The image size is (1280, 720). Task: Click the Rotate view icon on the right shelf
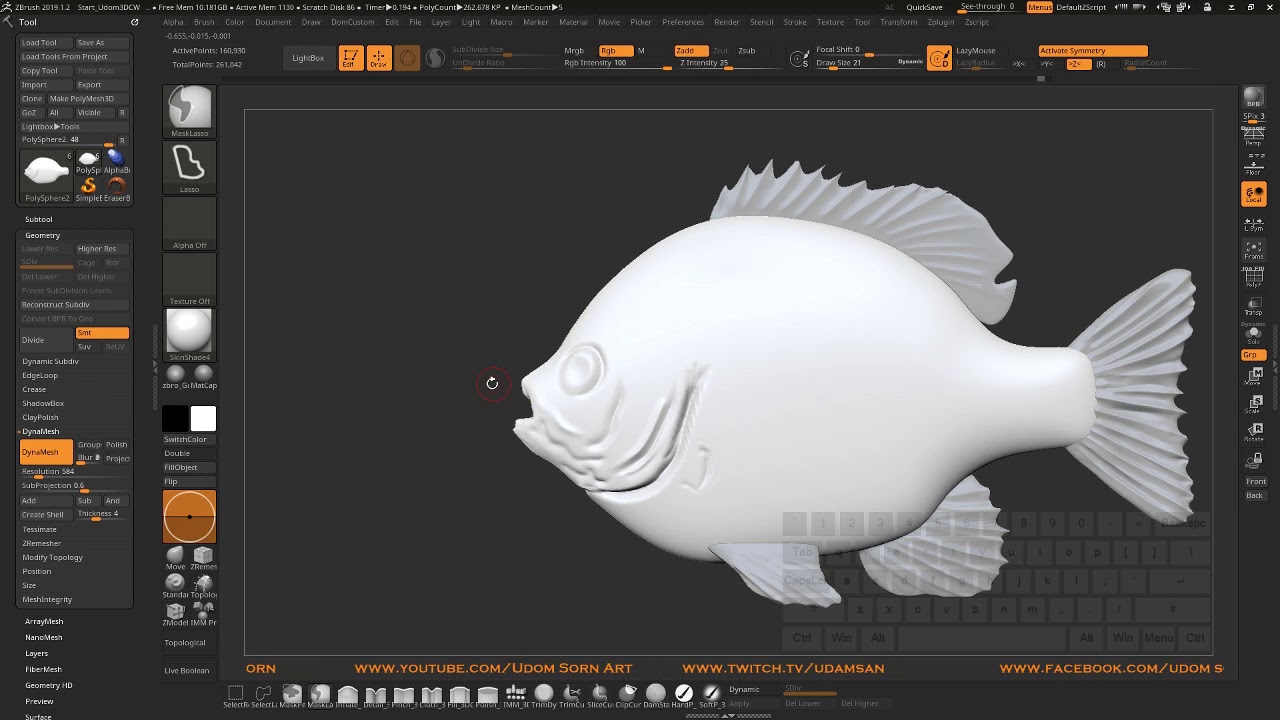pyautogui.click(x=1253, y=432)
